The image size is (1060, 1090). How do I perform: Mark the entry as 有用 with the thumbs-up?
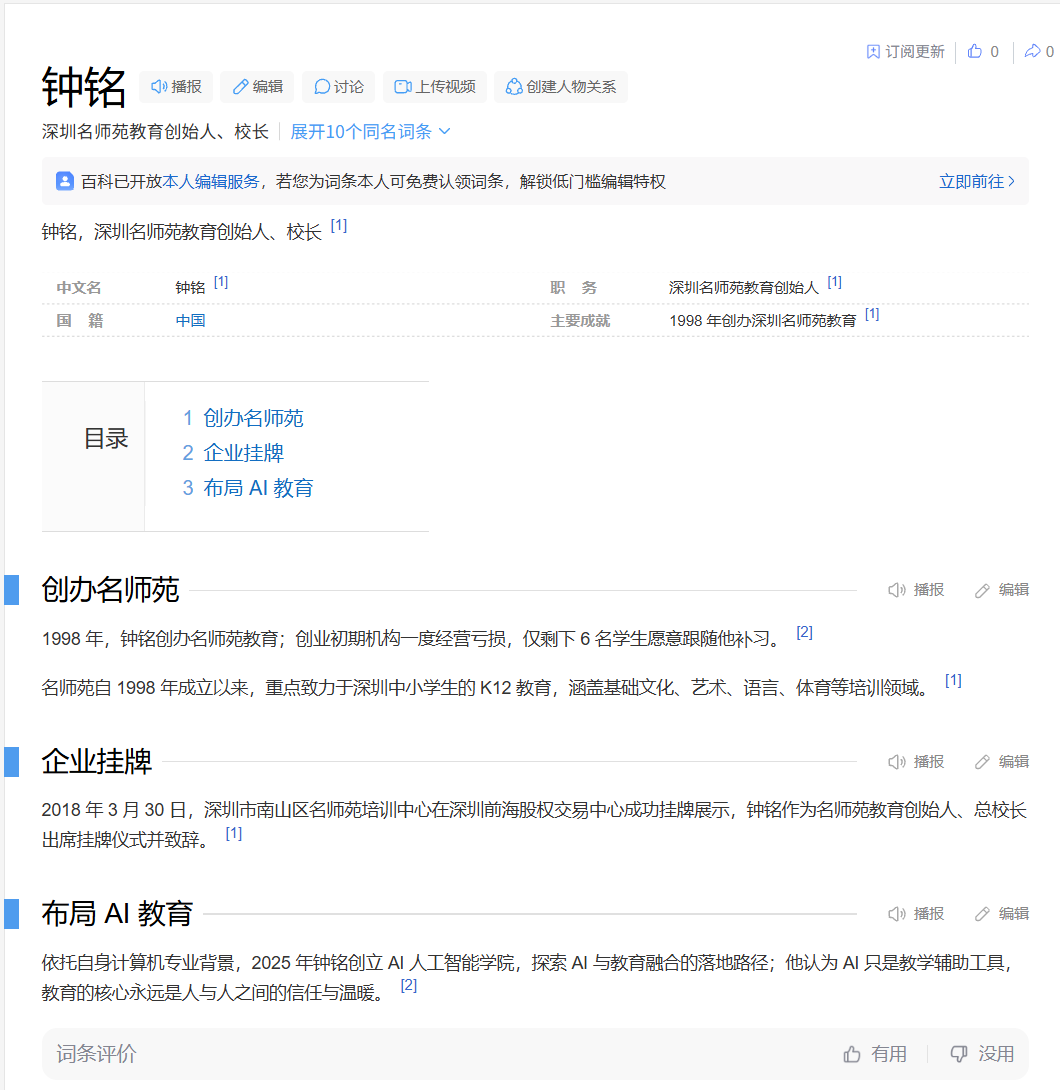[875, 1054]
